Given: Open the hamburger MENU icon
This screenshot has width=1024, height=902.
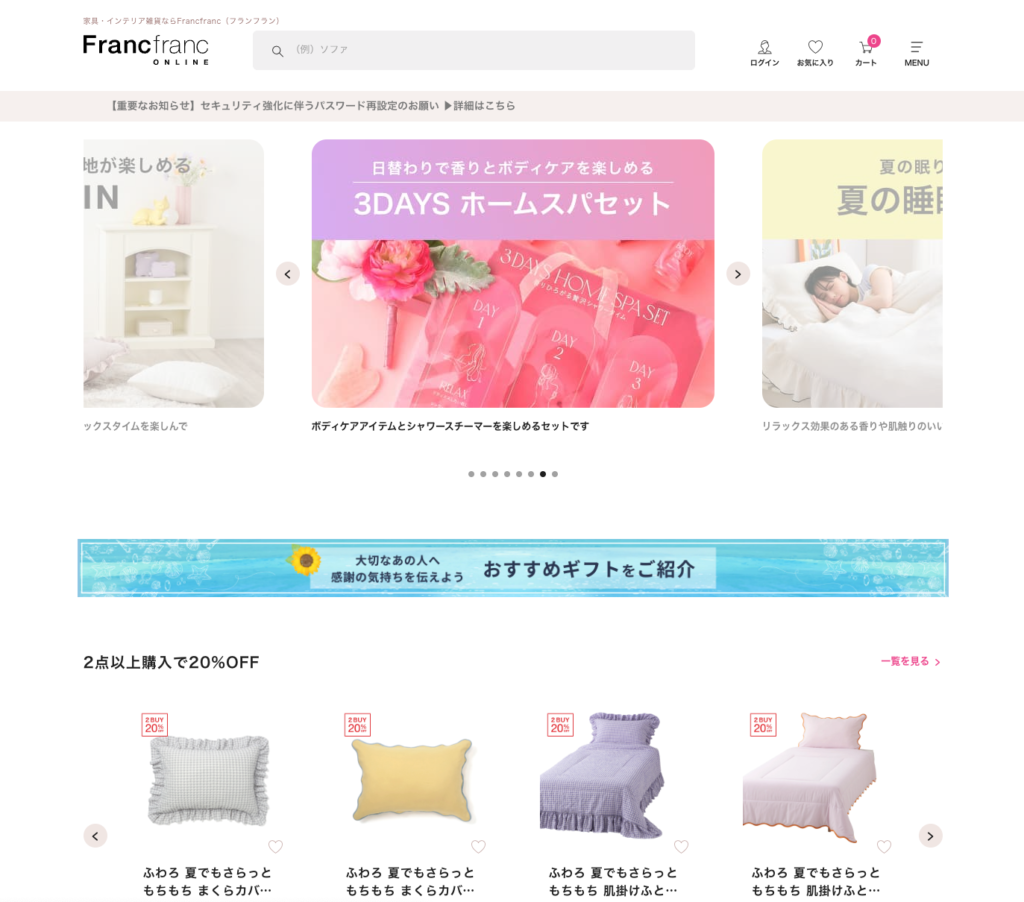Looking at the screenshot, I should [x=916, y=53].
